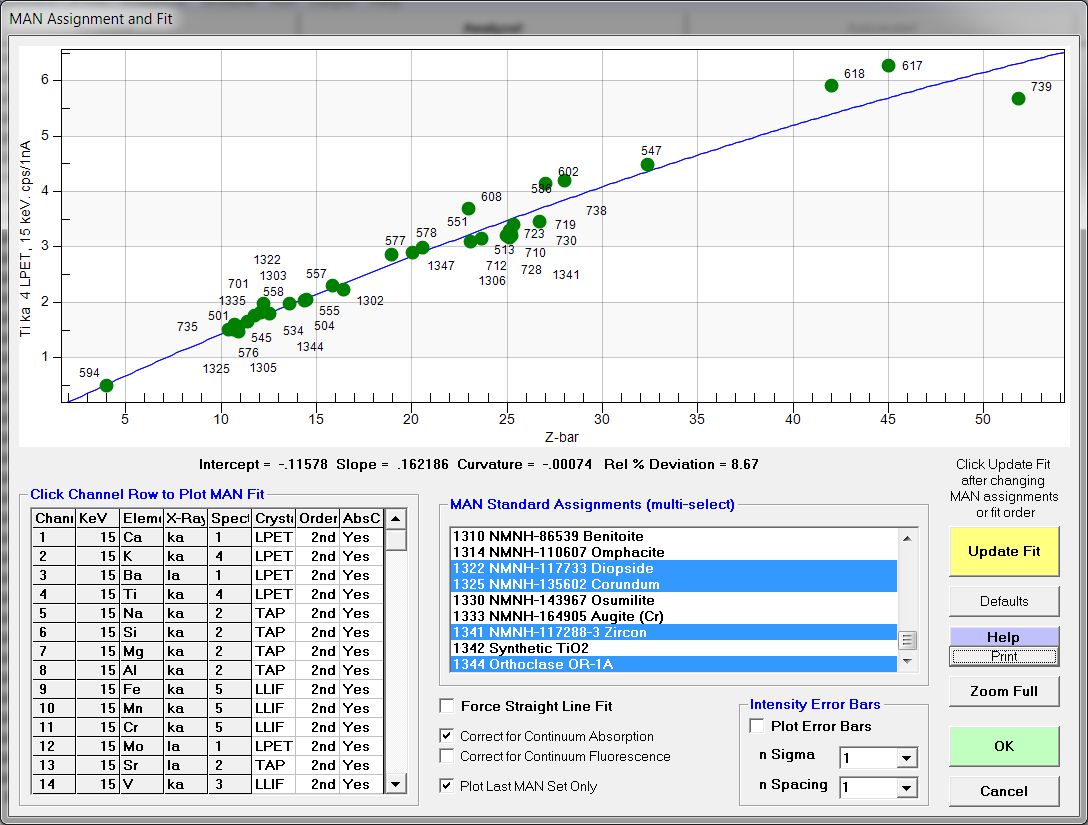Open the Help button

(x=1004, y=637)
